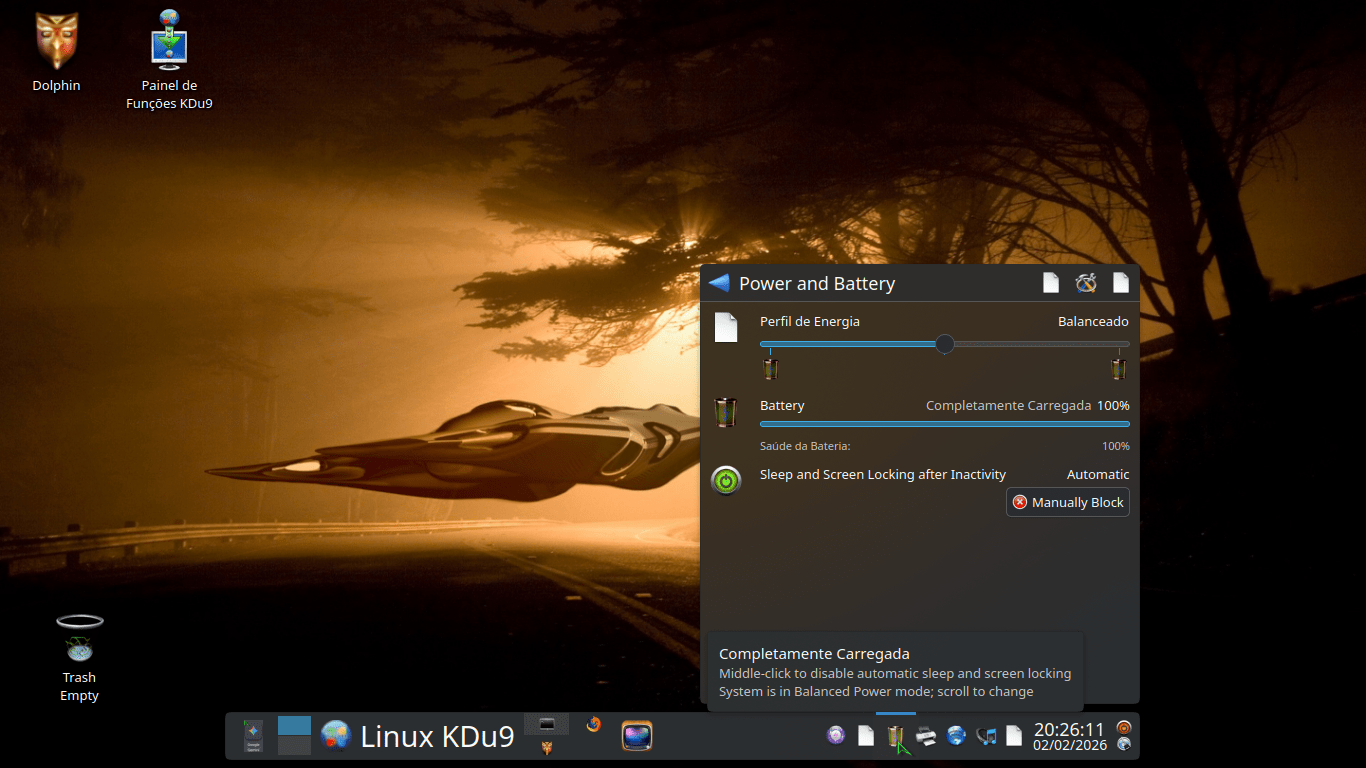Click the Linux KDu9 application launcher

click(418, 737)
